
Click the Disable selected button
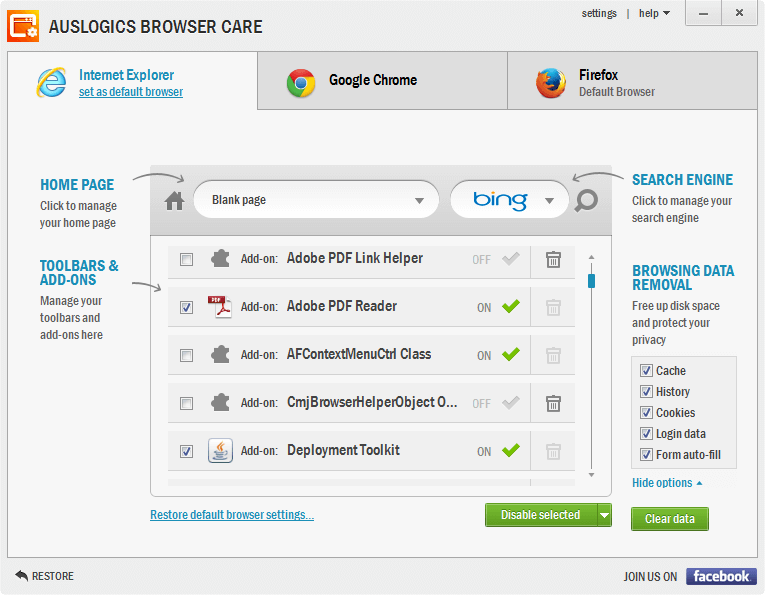pos(541,515)
